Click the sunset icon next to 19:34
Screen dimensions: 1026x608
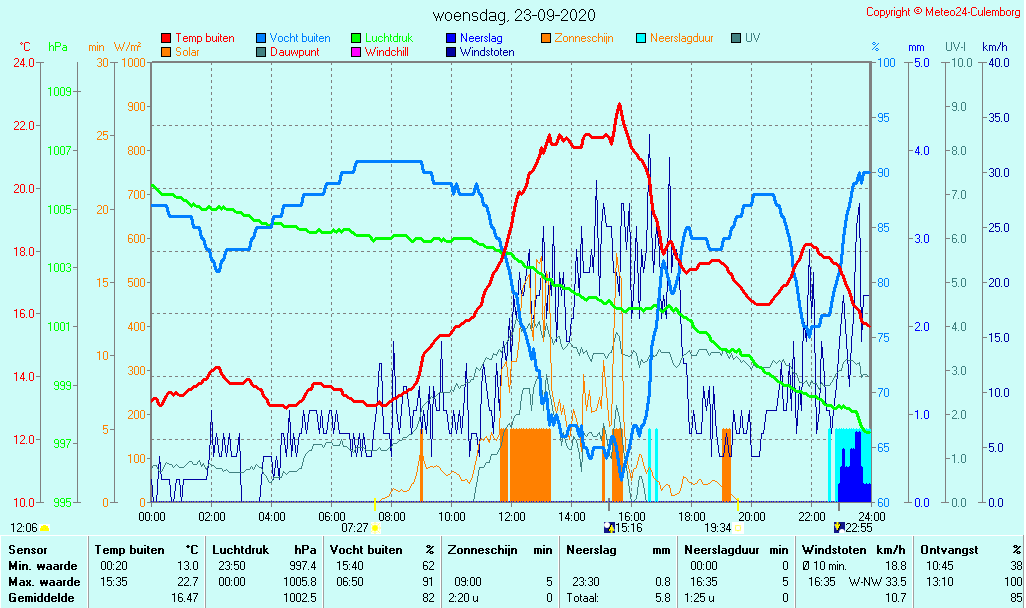pyautogui.click(x=739, y=528)
